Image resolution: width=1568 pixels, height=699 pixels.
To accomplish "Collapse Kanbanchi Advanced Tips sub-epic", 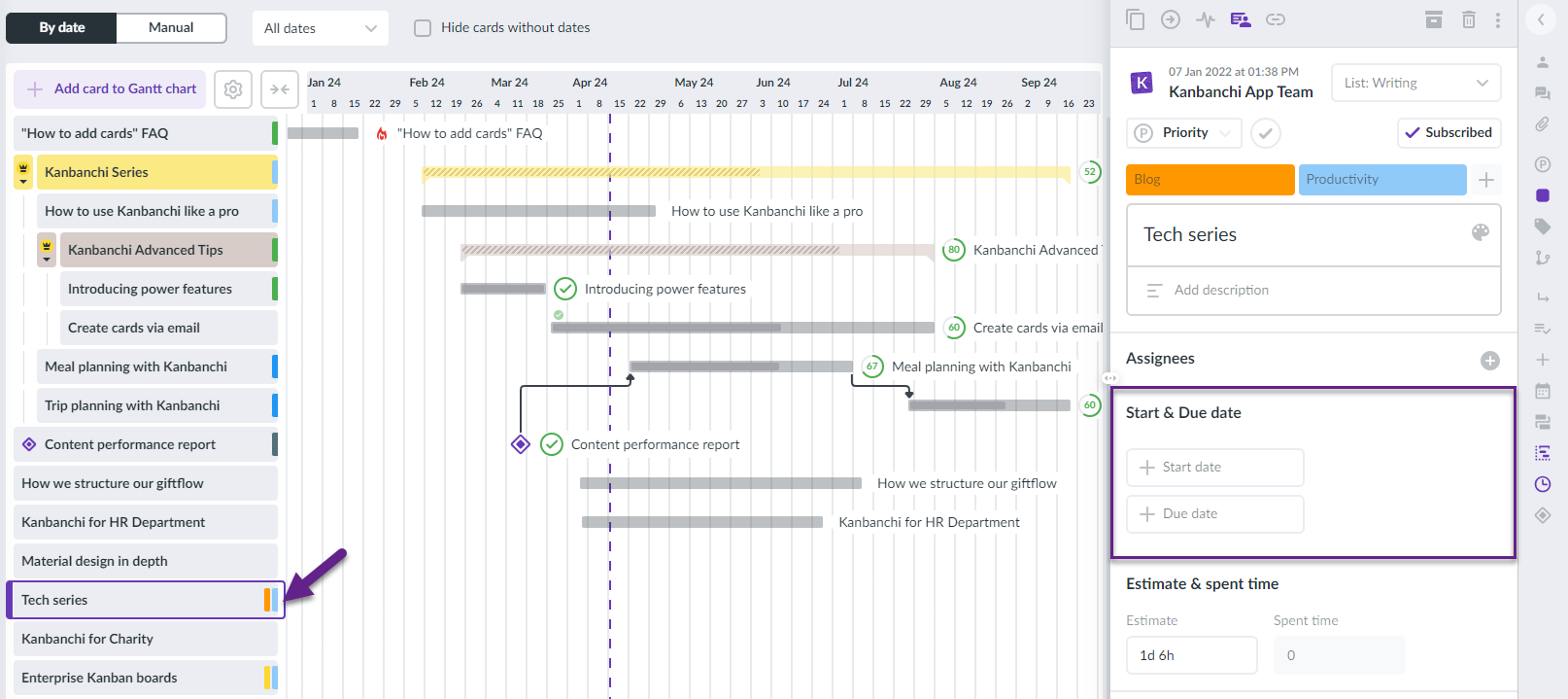I will 47,250.
